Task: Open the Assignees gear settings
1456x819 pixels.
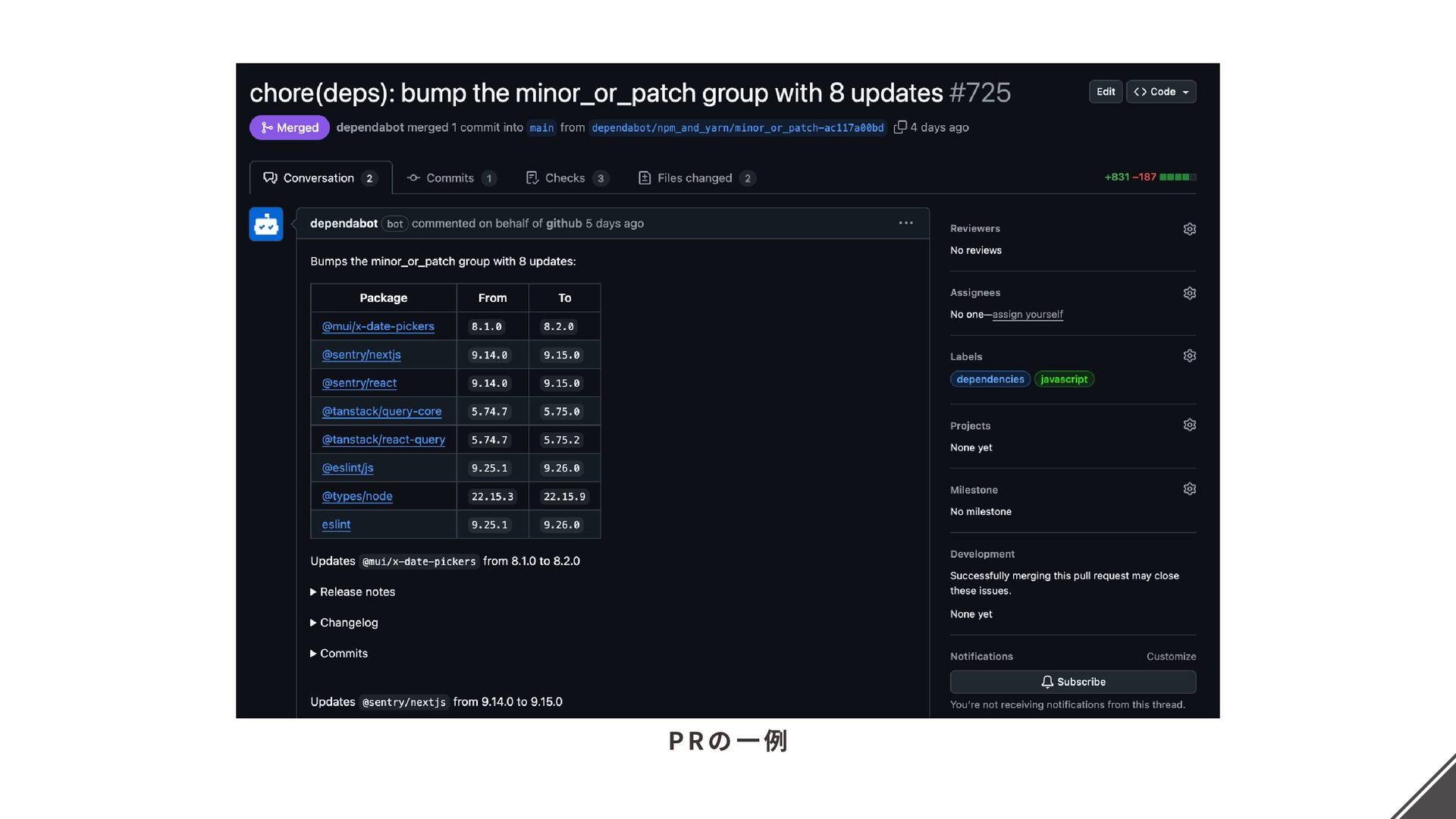Action: (x=1189, y=293)
